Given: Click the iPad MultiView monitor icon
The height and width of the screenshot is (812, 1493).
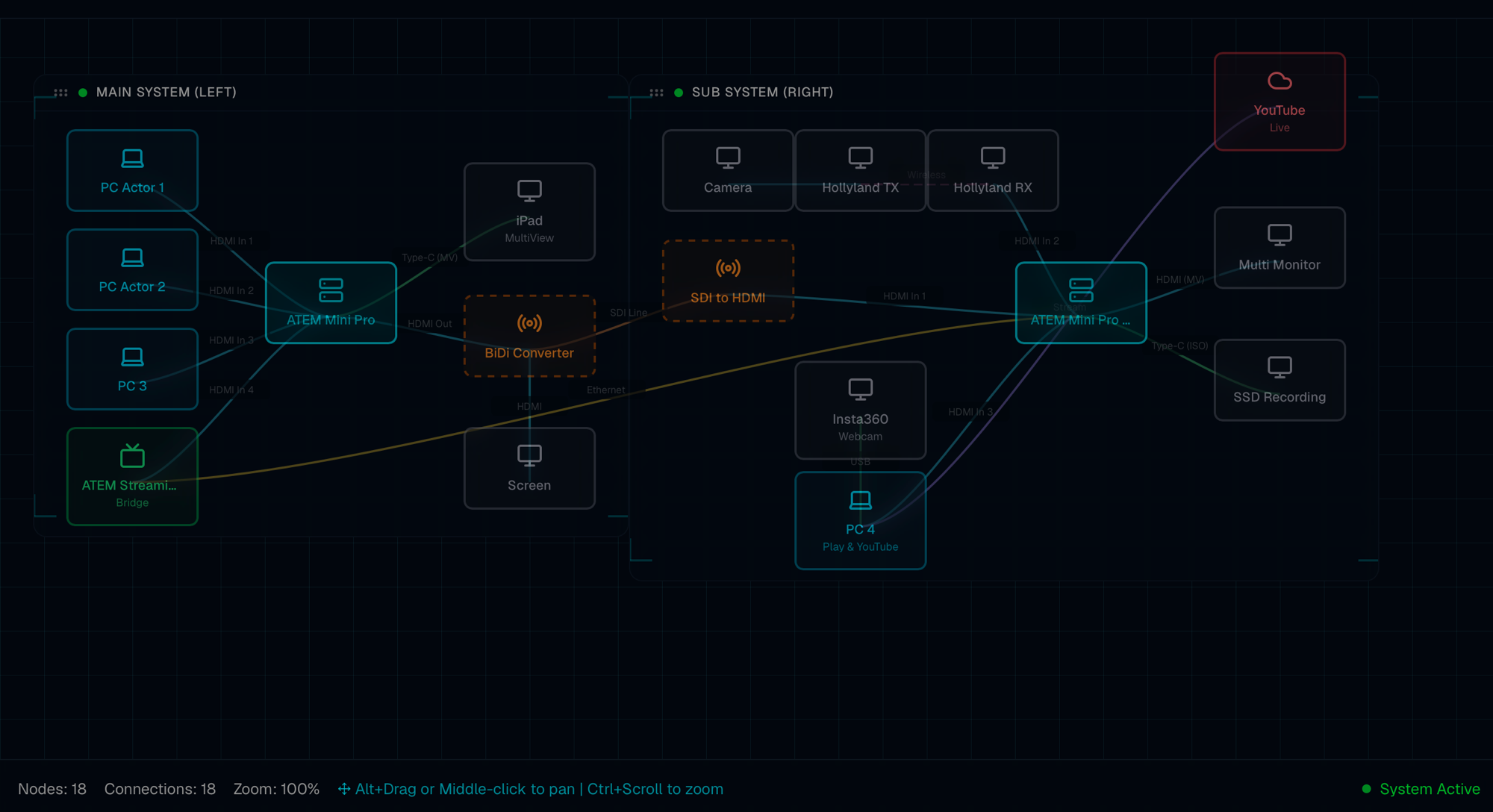Looking at the screenshot, I should point(529,191).
